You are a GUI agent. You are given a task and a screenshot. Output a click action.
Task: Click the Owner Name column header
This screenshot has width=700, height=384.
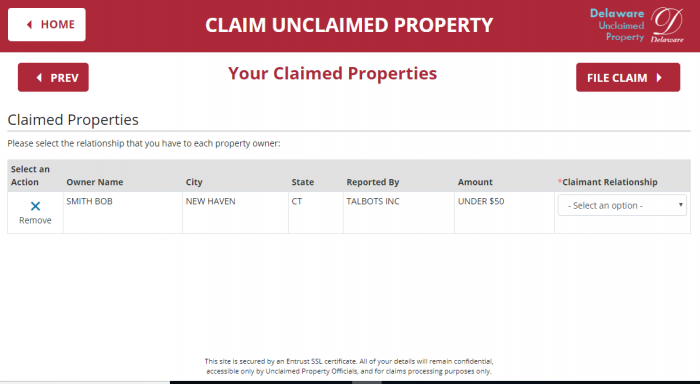coord(95,182)
